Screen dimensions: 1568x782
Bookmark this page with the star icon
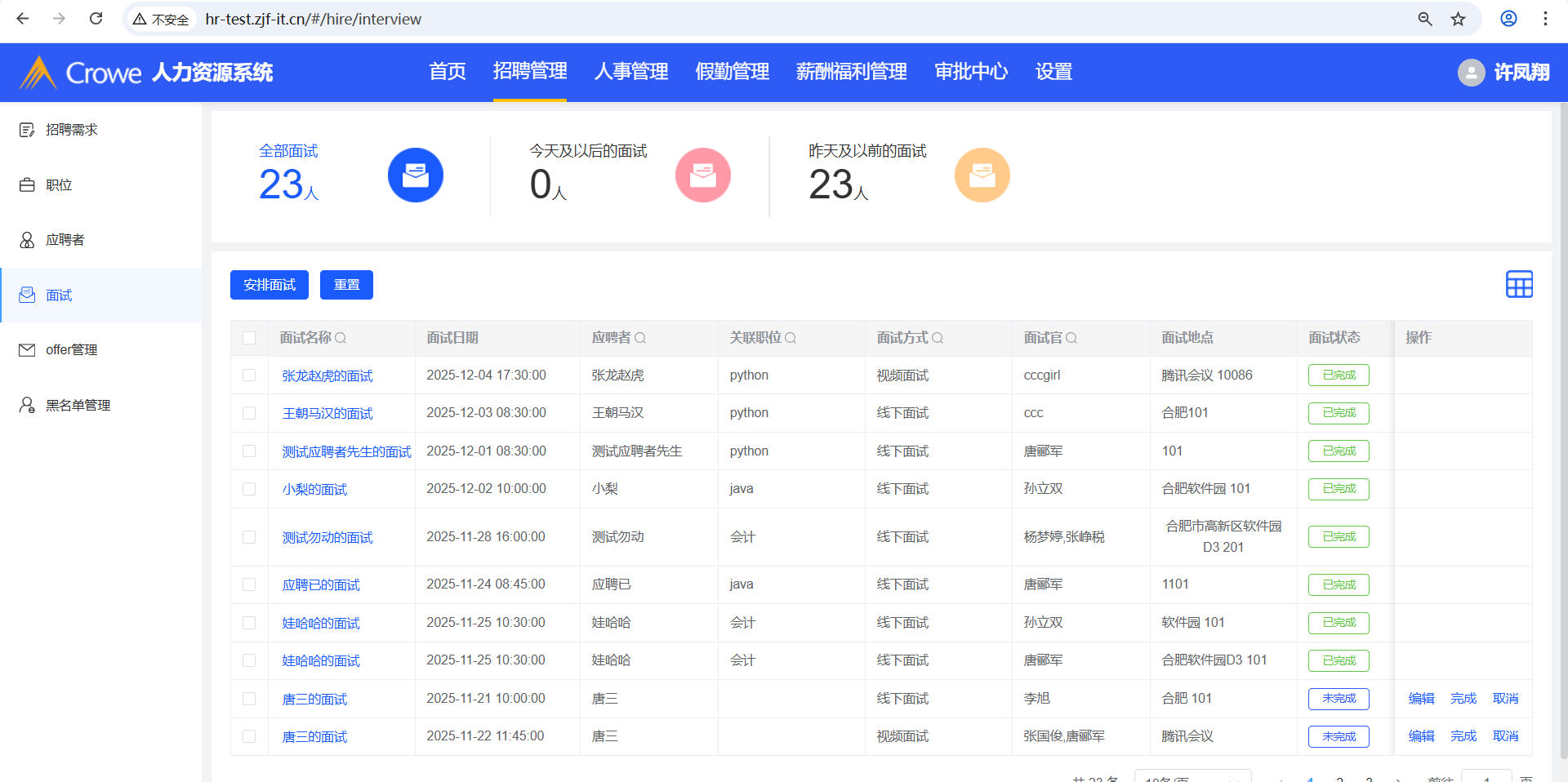point(1458,19)
